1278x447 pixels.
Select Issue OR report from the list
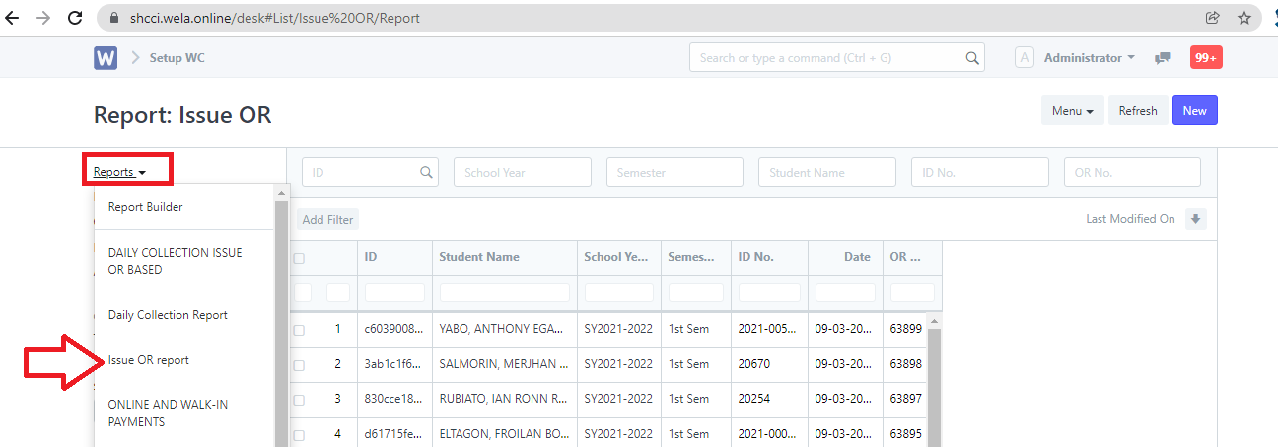[148, 360]
